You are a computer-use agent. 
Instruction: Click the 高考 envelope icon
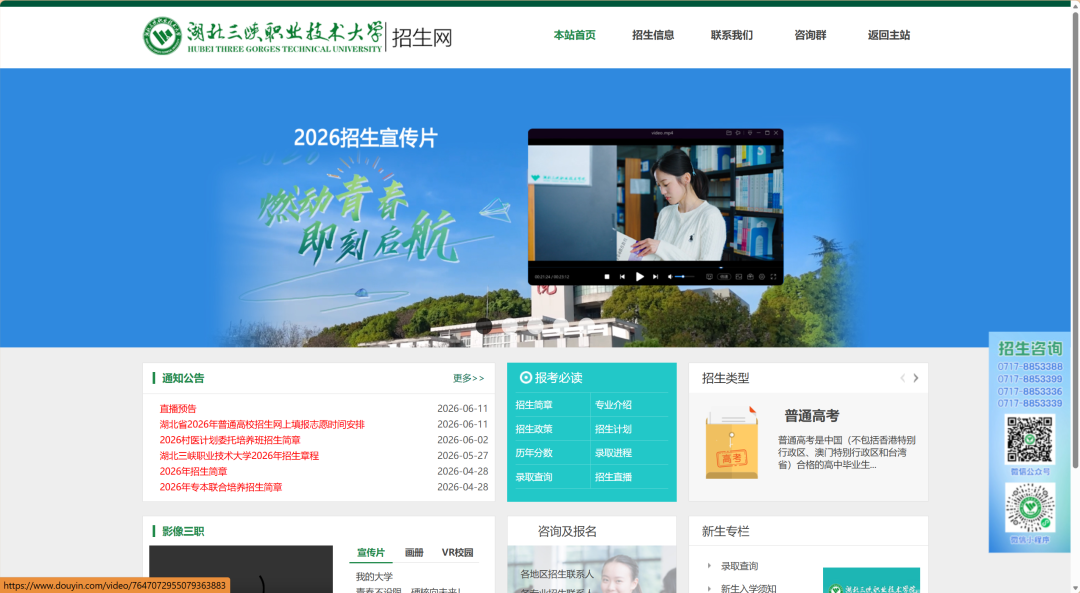click(731, 443)
